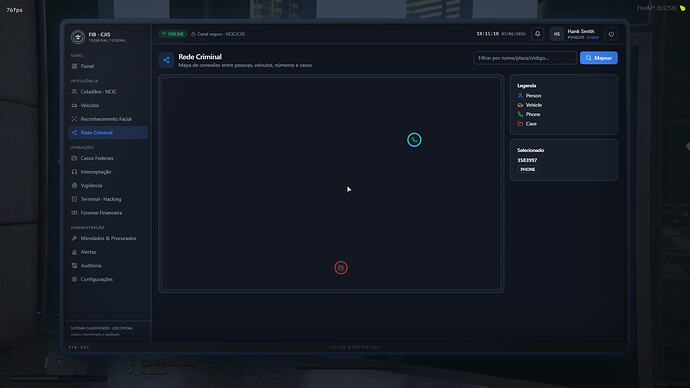Navigate to Interceptação
The height and width of the screenshot is (388, 690).
coord(108,172)
